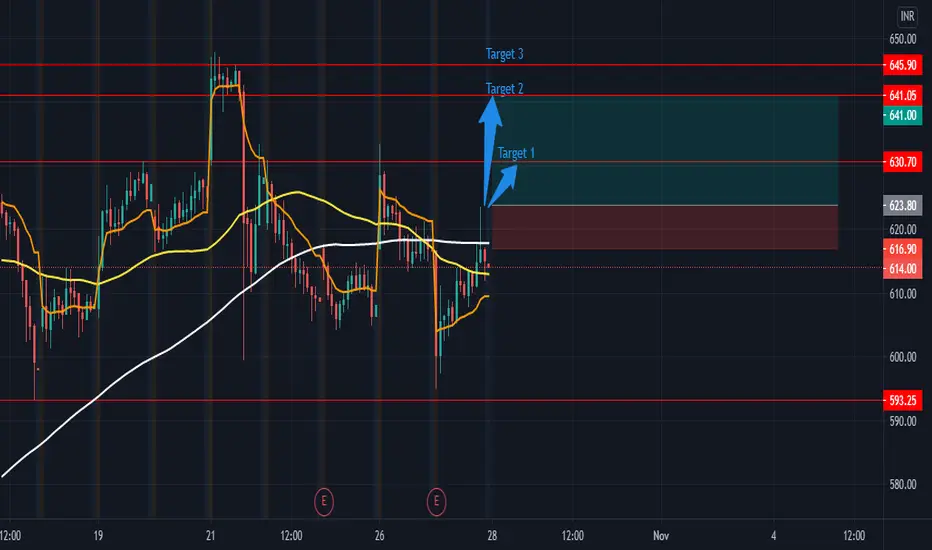
Task: Select the 616.90 stop price label
Action: tap(902, 249)
